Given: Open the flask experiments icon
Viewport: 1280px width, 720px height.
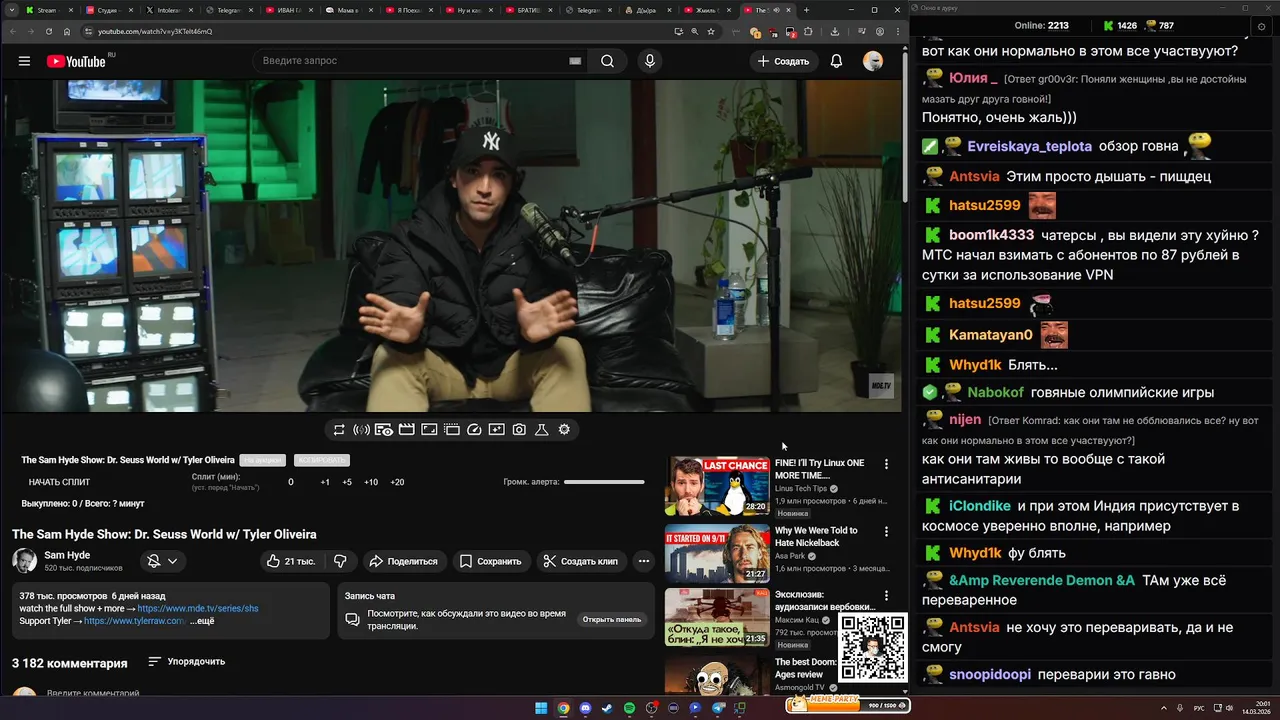Looking at the screenshot, I should point(541,429).
